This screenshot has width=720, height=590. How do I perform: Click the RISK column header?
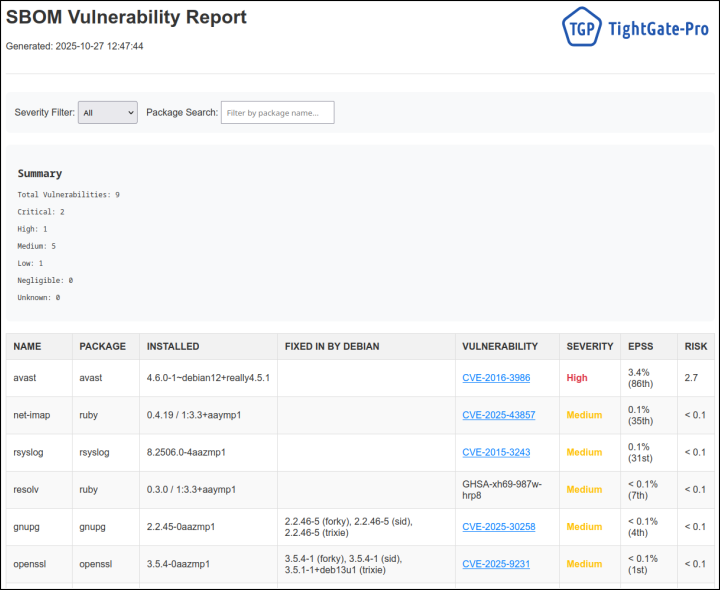point(695,346)
